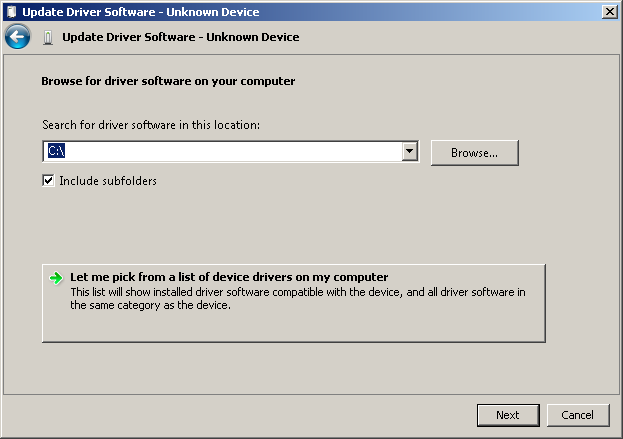The image size is (623, 439).
Task: Click empty space inside the Let me pick box
Action: [x=294, y=327]
